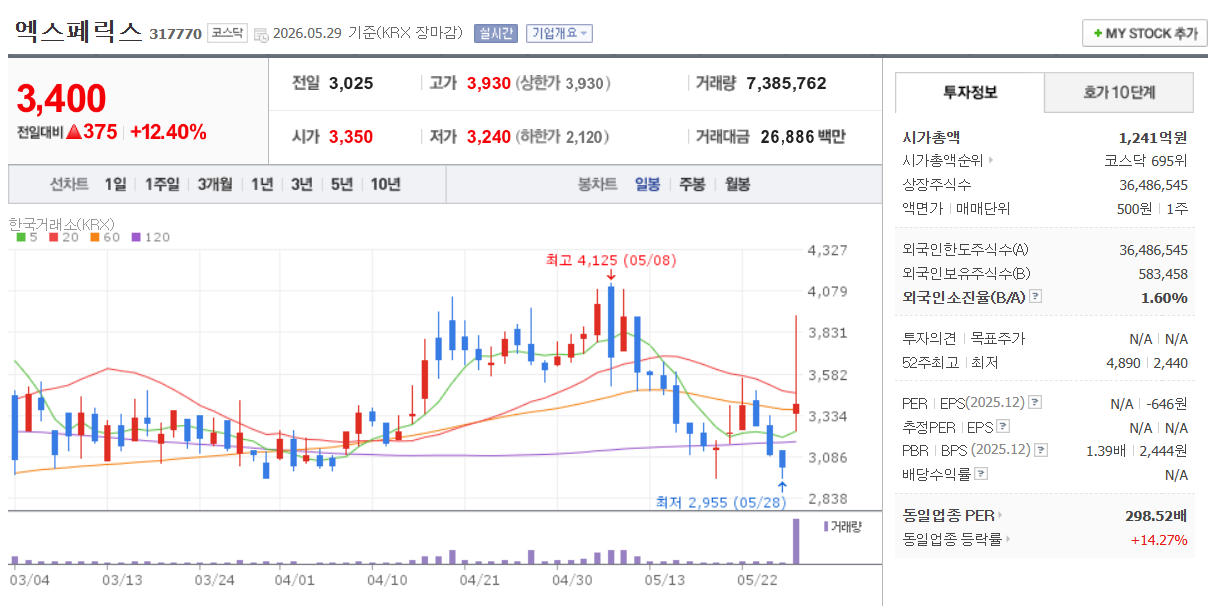The image size is (1219, 606).
Task: Click the arrow beside 동일업종 등락률
Action: 1007,540
